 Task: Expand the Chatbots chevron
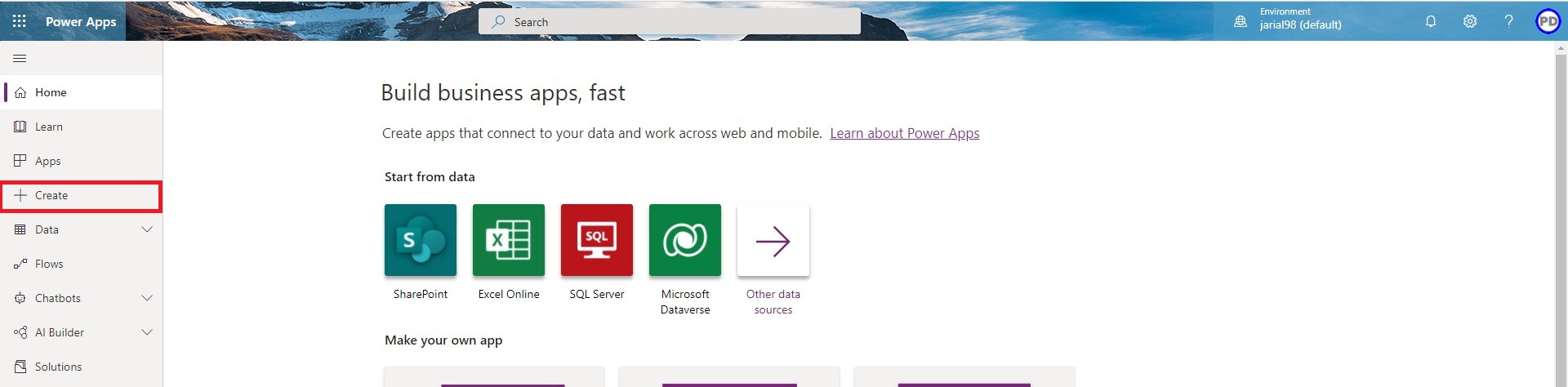coord(147,298)
